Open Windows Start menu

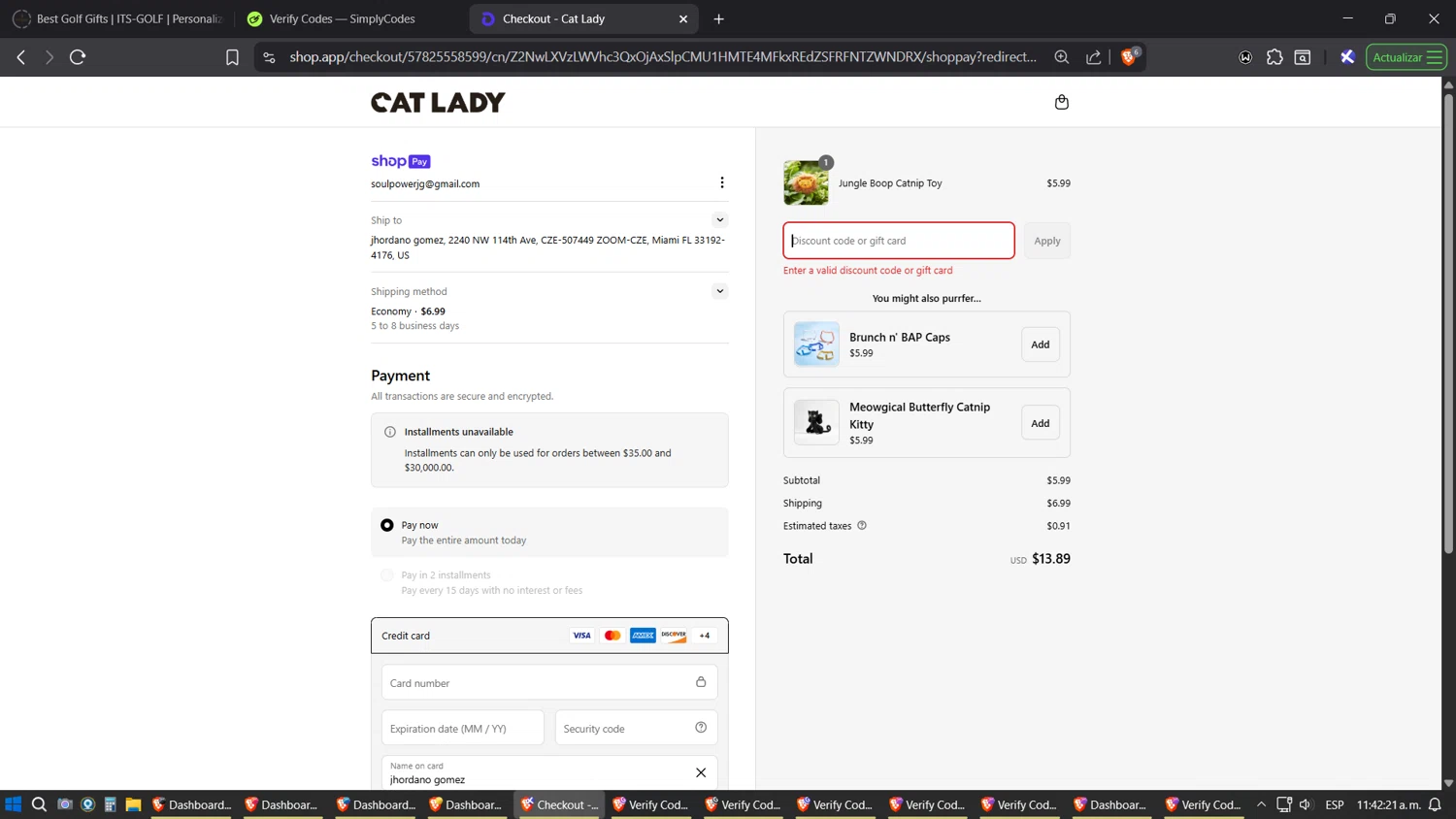tap(14, 804)
